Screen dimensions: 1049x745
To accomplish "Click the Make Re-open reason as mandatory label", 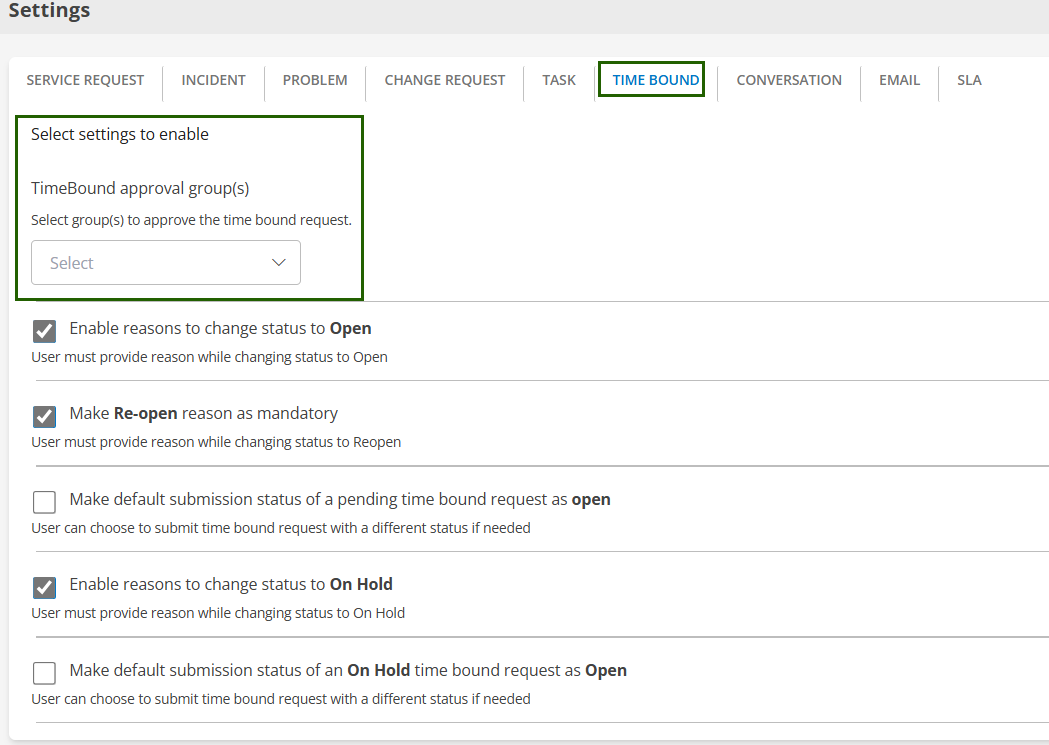I will click(203, 413).
